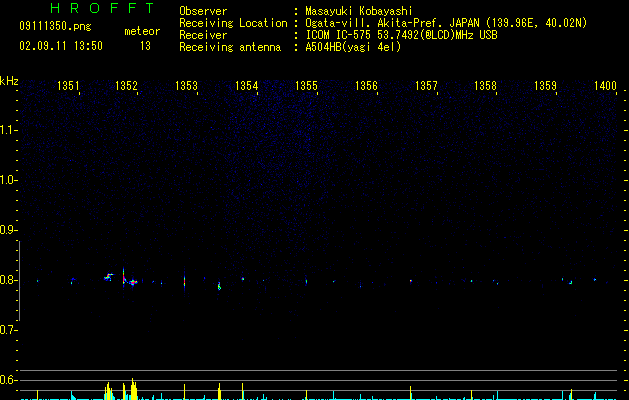Click time marker 1351
629x400 pixels.
coord(68,86)
